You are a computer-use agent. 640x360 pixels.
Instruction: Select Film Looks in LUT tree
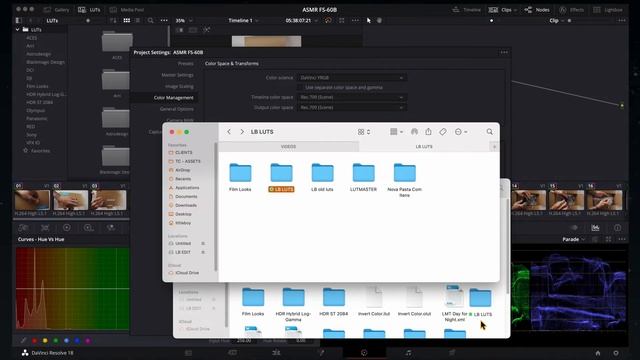point(37,86)
